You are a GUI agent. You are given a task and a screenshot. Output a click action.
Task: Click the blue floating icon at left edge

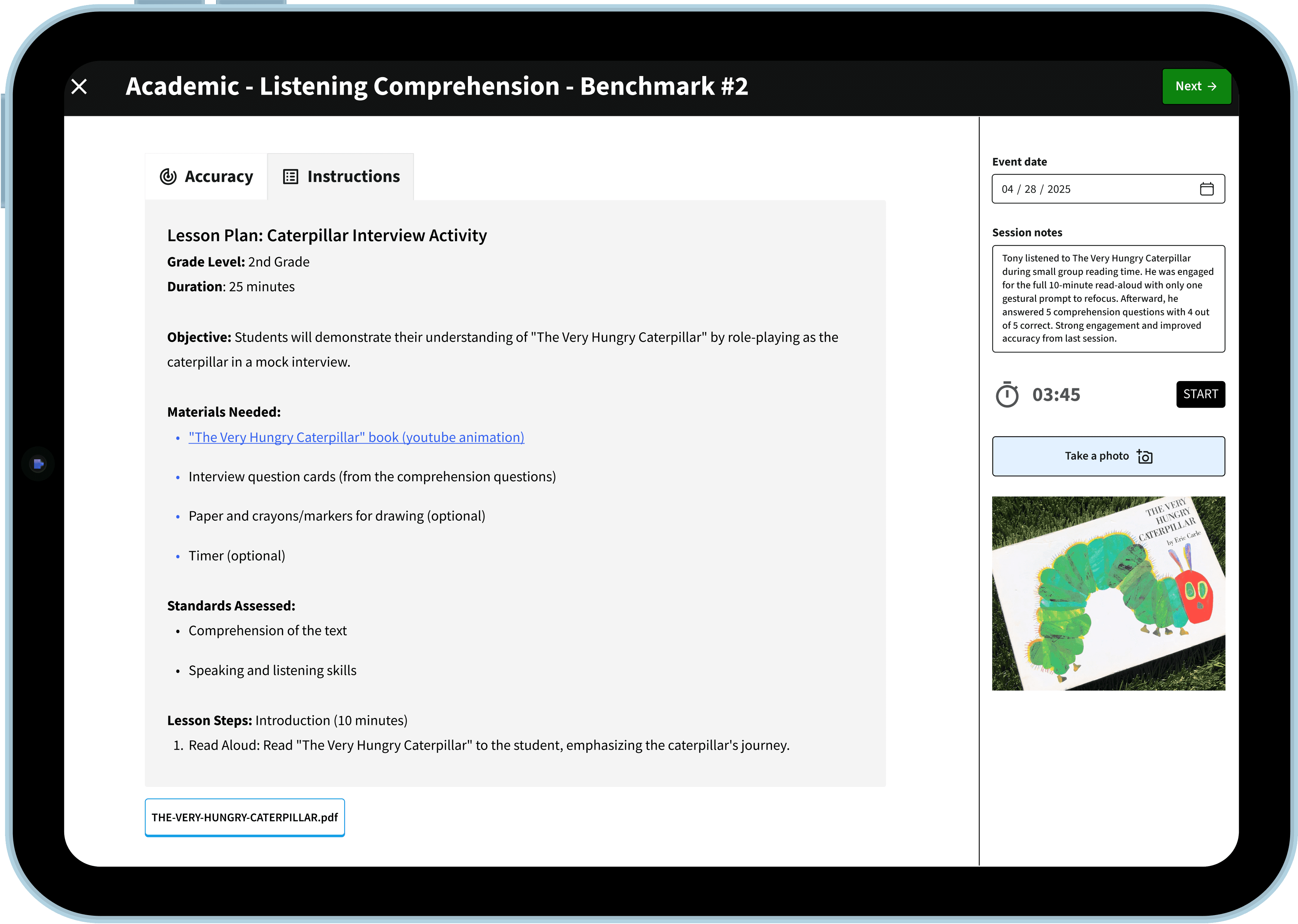[x=38, y=464]
